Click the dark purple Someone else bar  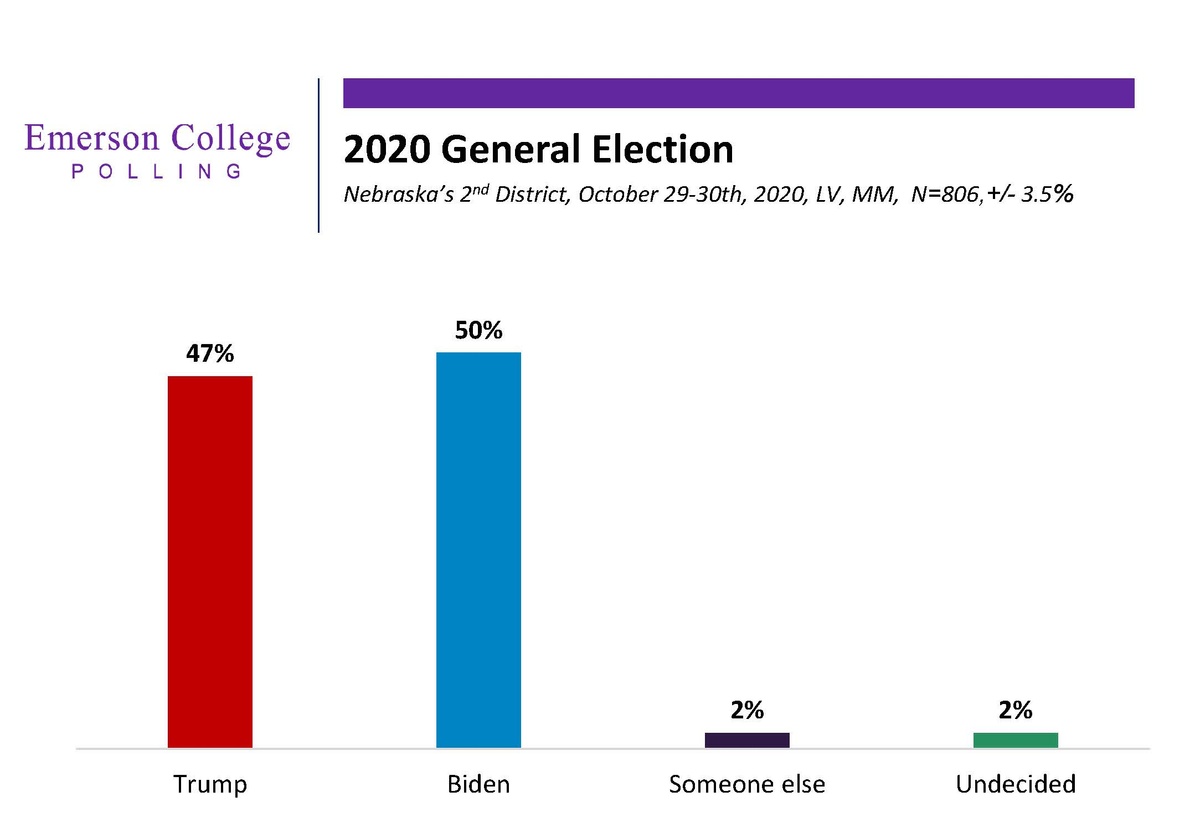747,740
